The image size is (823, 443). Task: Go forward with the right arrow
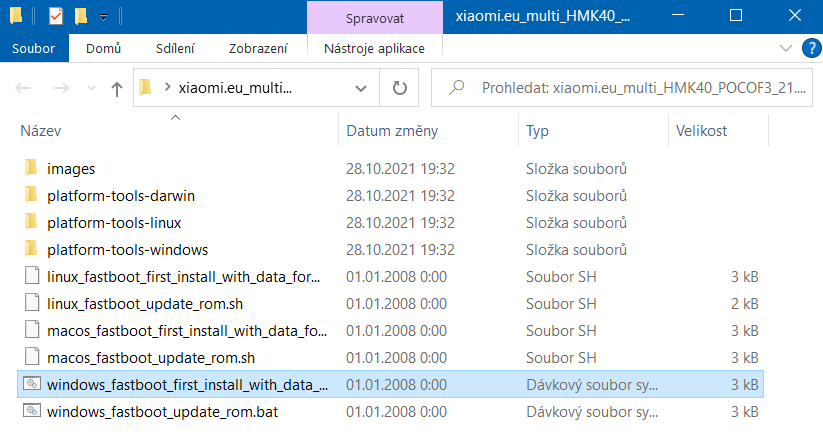(61, 88)
